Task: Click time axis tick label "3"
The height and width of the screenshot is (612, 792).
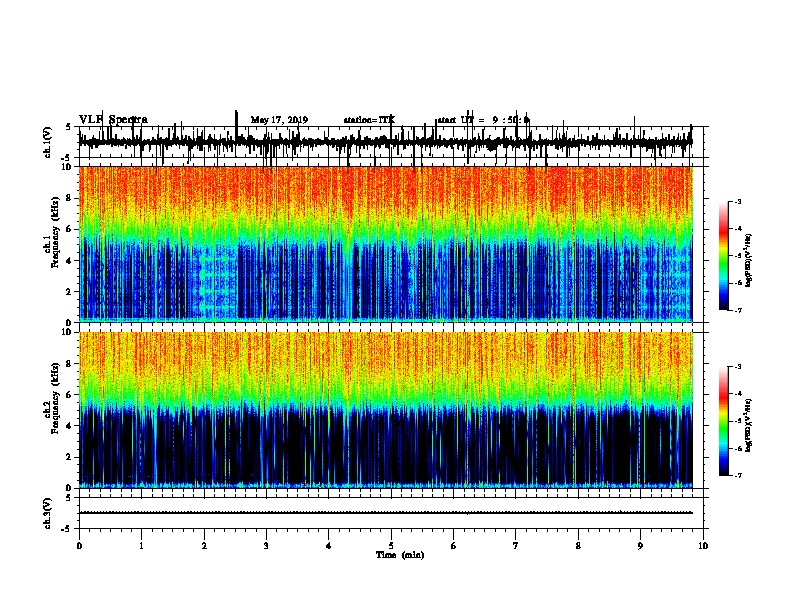Action: tap(266, 546)
